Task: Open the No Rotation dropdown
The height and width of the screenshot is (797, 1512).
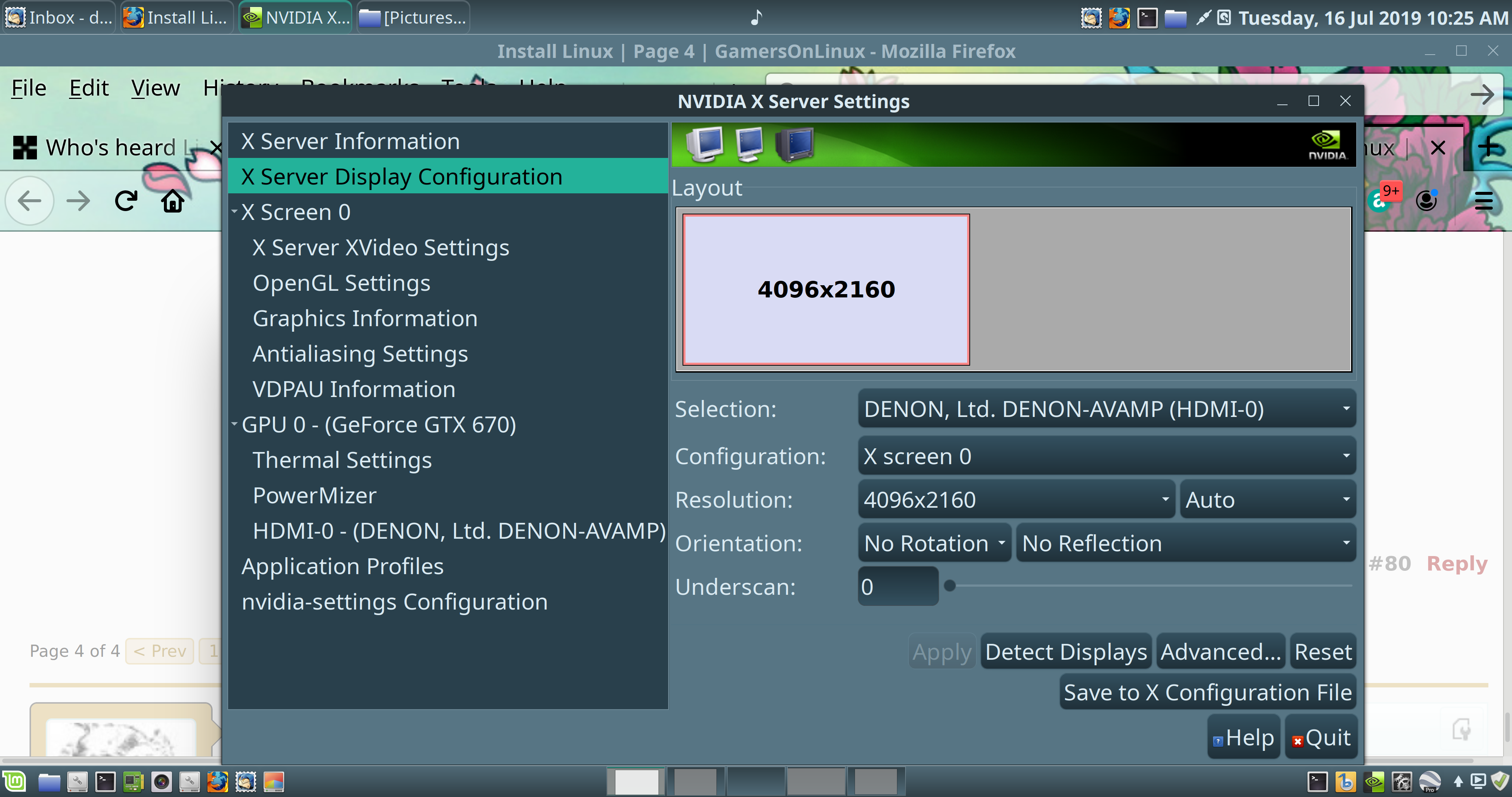Action: coord(934,543)
